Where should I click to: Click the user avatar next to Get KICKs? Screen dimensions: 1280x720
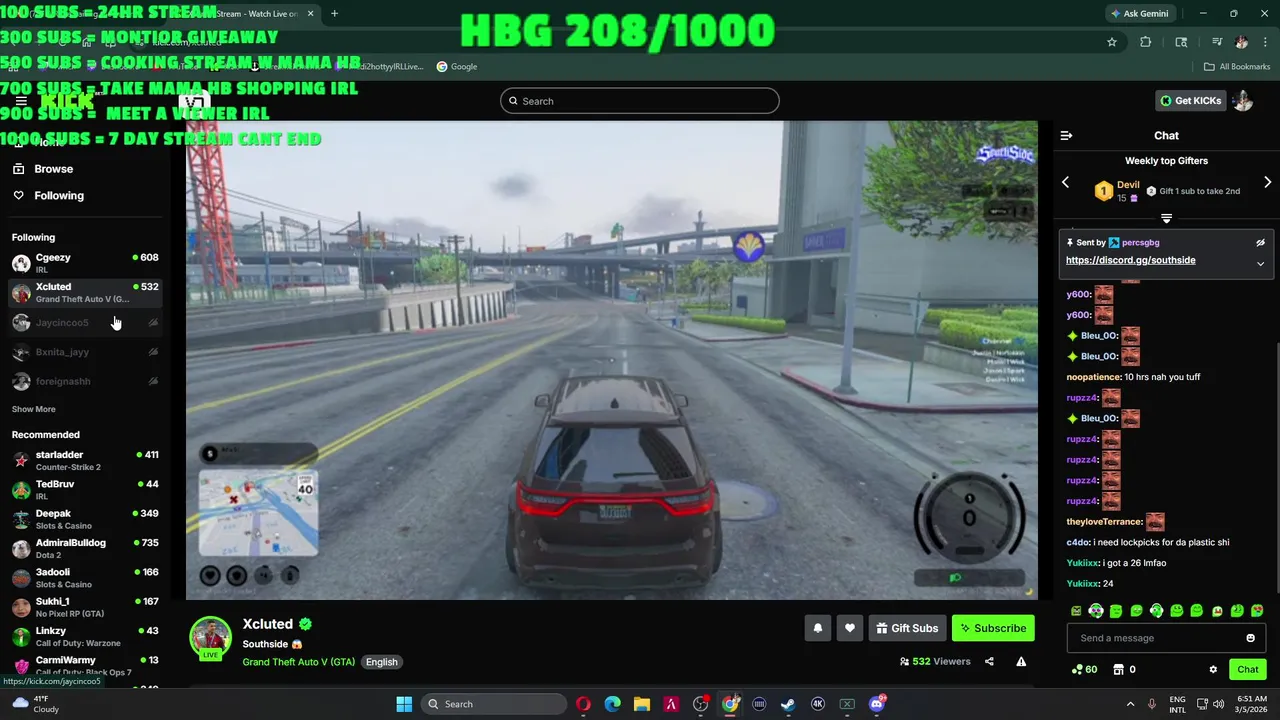(1243, 100)
